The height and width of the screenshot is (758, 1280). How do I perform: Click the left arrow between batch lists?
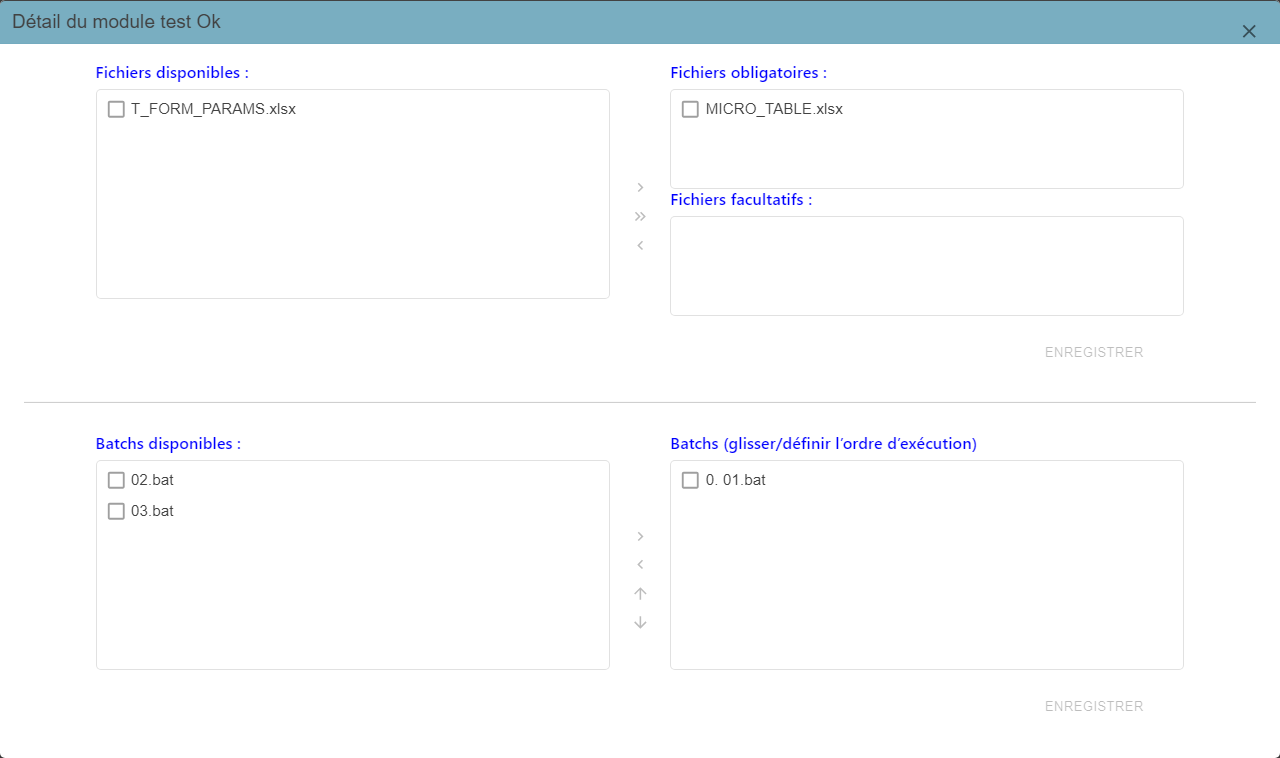click(x=640, y=565)
